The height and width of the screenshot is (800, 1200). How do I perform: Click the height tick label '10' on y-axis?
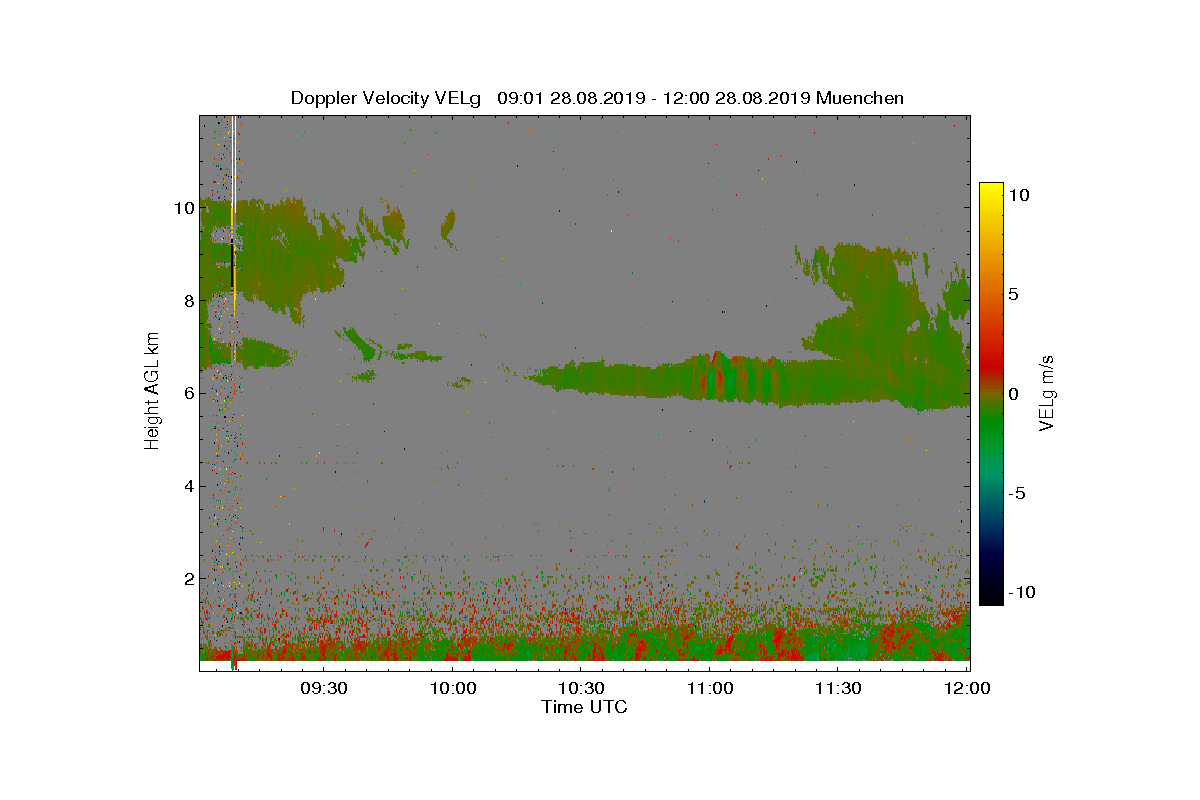pos(184,208)
